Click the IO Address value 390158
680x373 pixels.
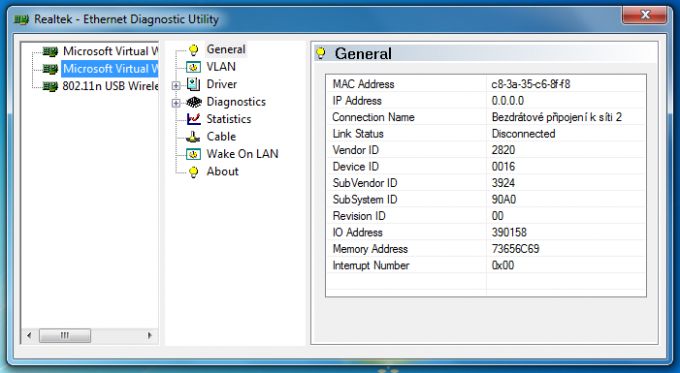(509, 232)
